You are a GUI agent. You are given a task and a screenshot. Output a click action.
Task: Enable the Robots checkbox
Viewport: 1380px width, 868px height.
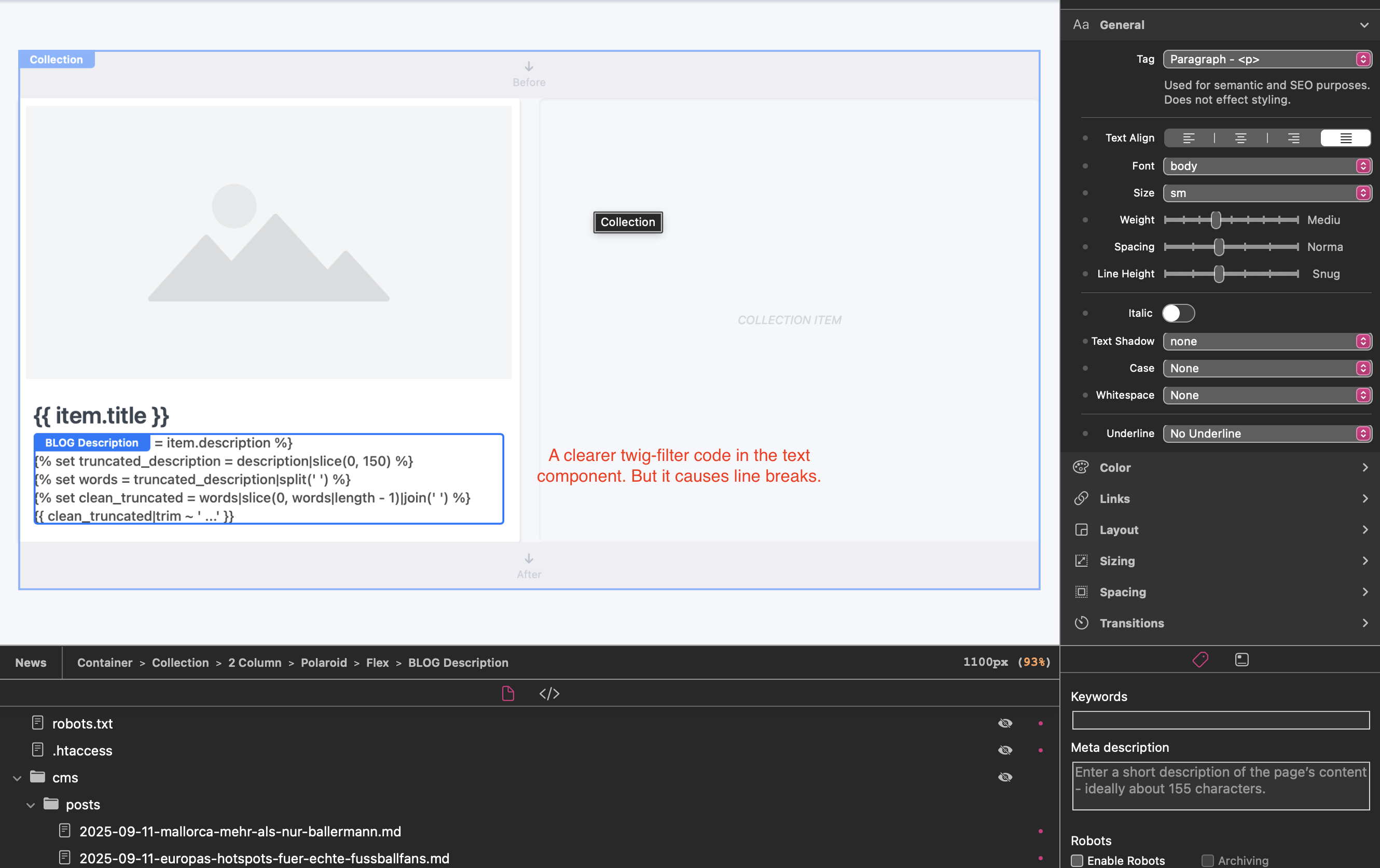pos(1078,861)
